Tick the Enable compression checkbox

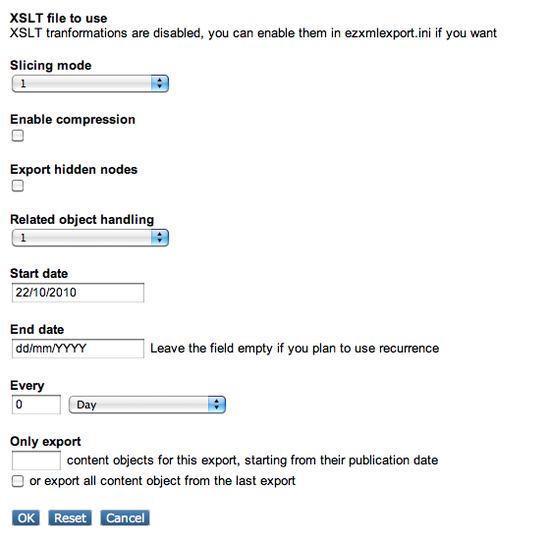[x=18, y=136]
